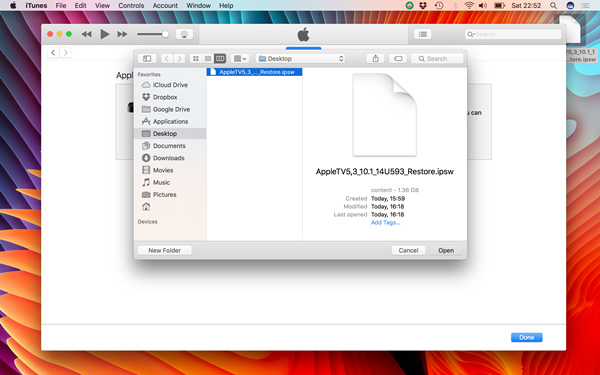Switch file dialog to icon view
The image size is (600, 375).
click(x=196, y=59)
